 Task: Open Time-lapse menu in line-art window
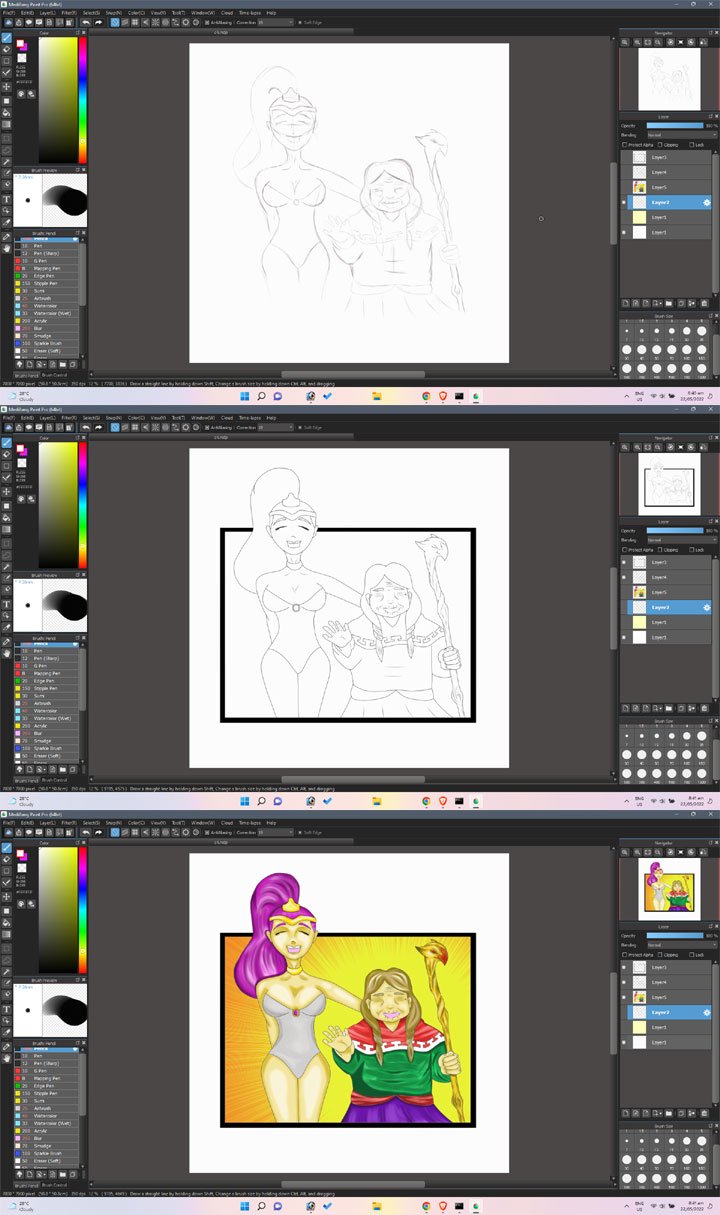(249, 417)
